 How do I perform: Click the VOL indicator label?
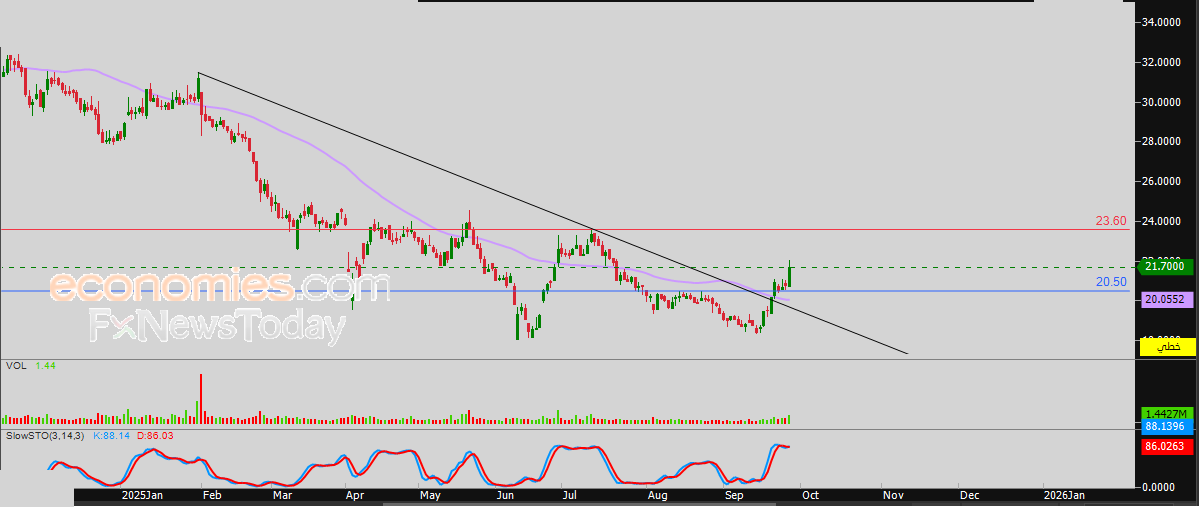15,367
